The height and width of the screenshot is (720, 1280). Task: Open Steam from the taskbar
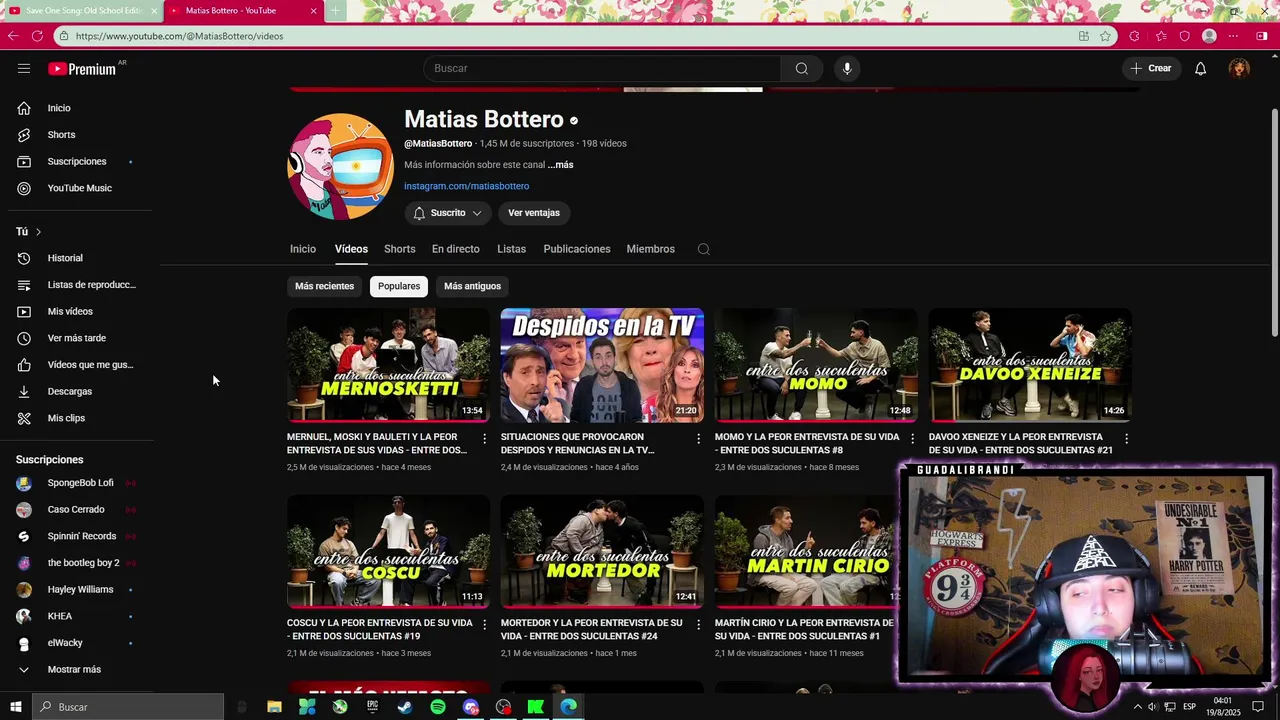point(405,707)
